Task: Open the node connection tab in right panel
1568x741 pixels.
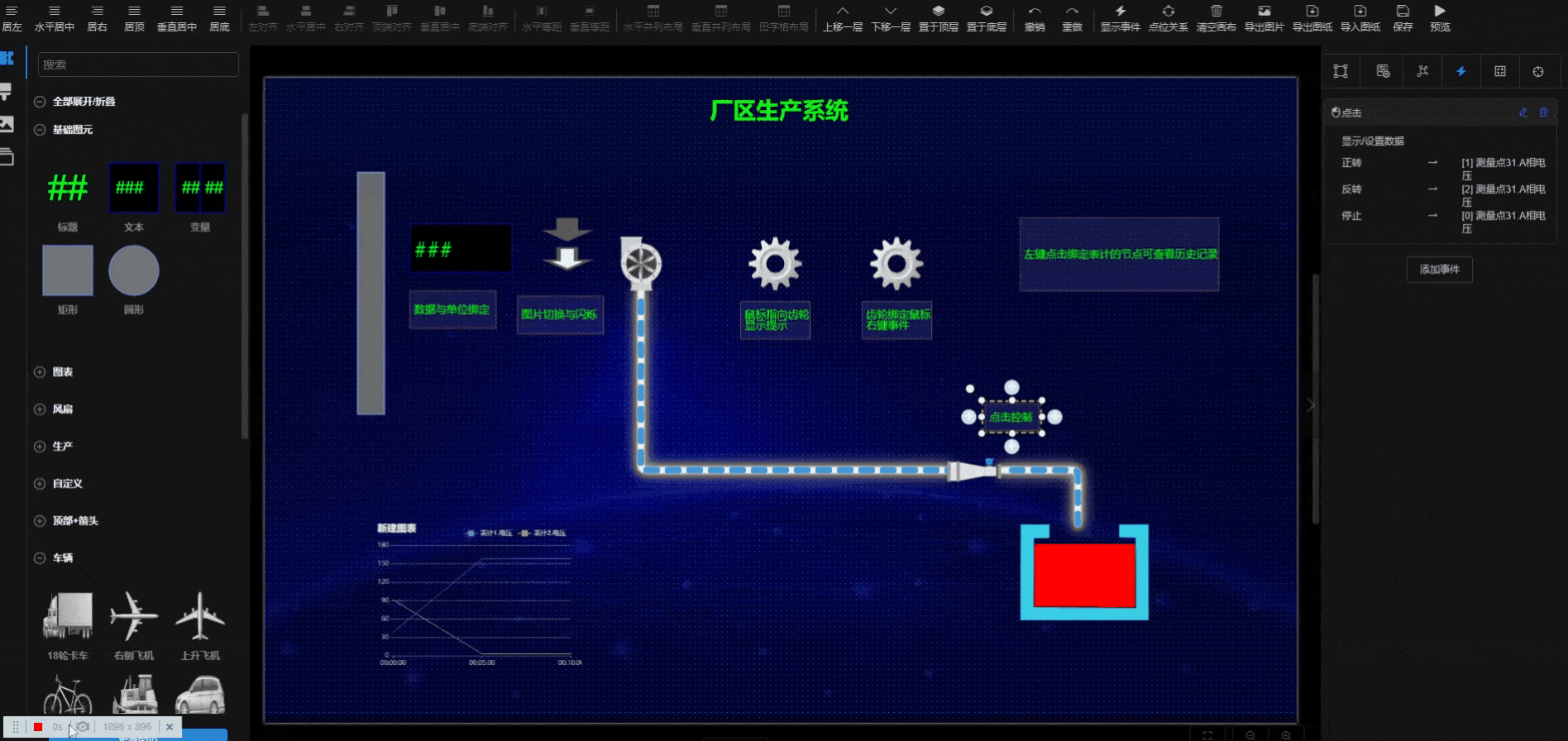Action: point(1422,72)
